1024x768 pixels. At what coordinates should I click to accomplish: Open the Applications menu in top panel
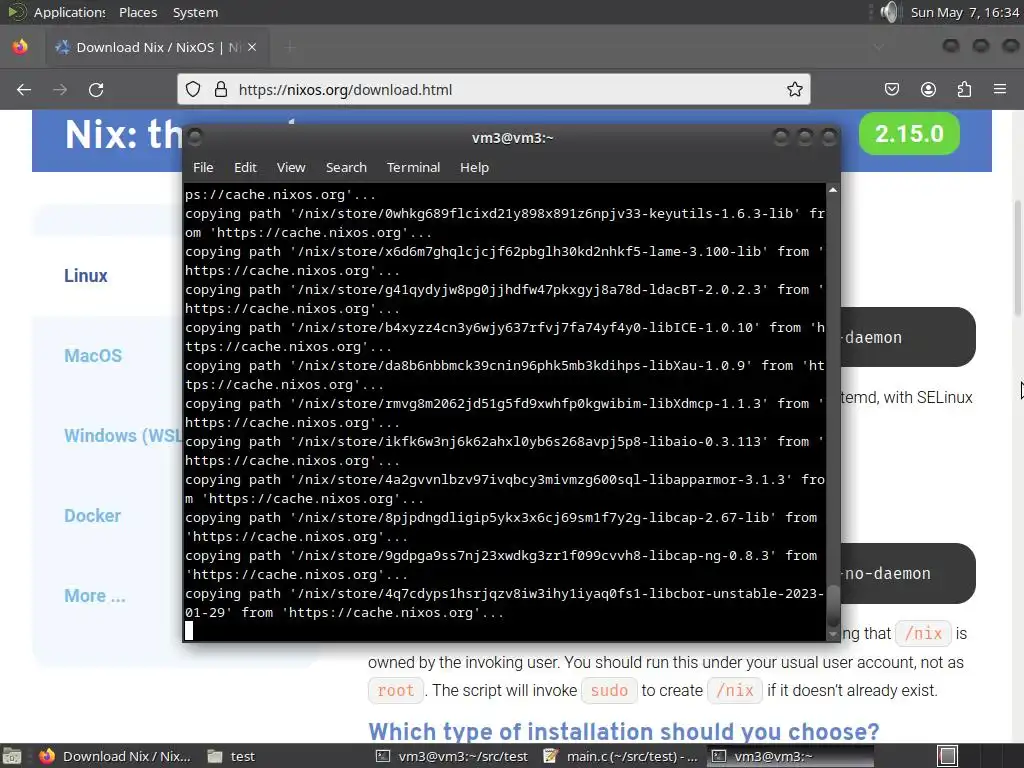[x=69, y=12]
